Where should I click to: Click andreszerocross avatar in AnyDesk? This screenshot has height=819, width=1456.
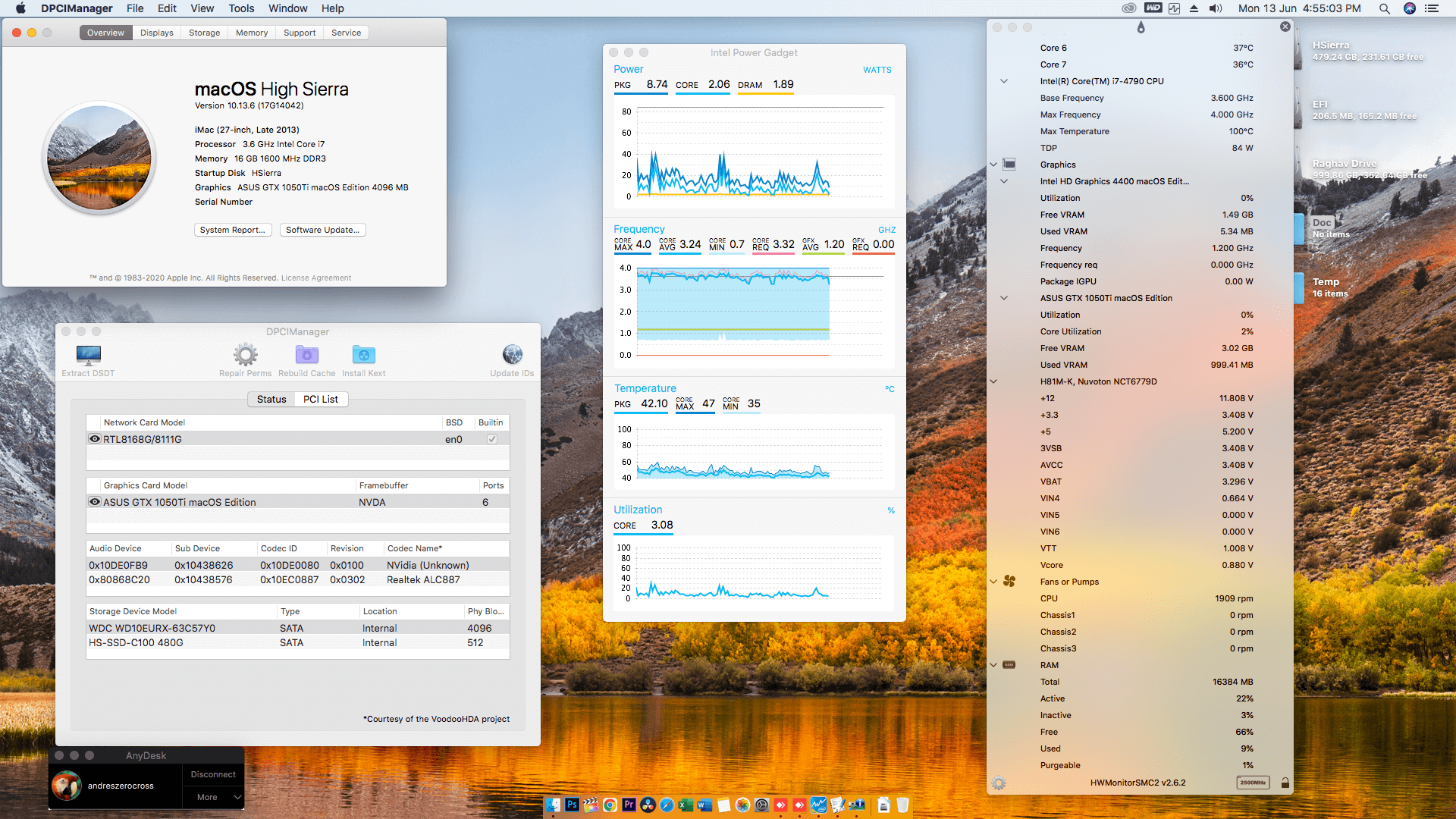click(x=67, y=786)
